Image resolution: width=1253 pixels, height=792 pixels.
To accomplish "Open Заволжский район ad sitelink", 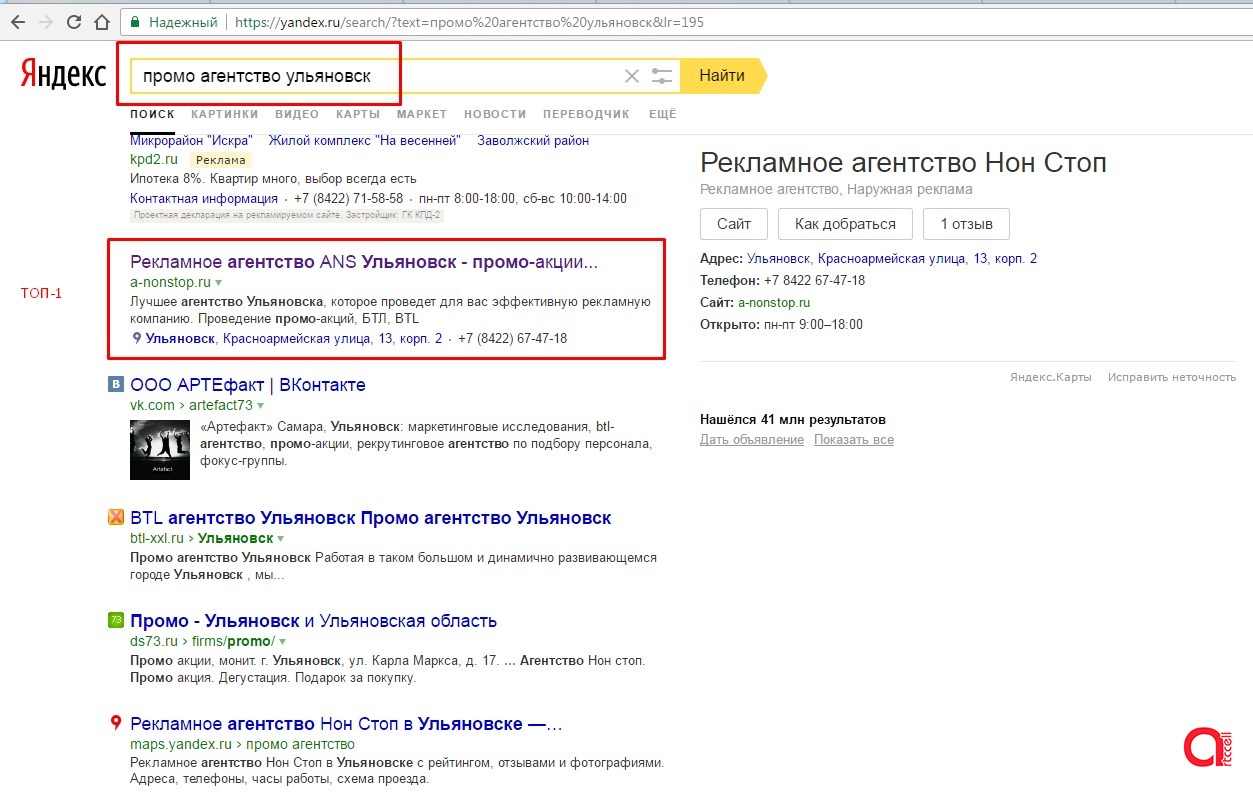I will tap(533, 141).
